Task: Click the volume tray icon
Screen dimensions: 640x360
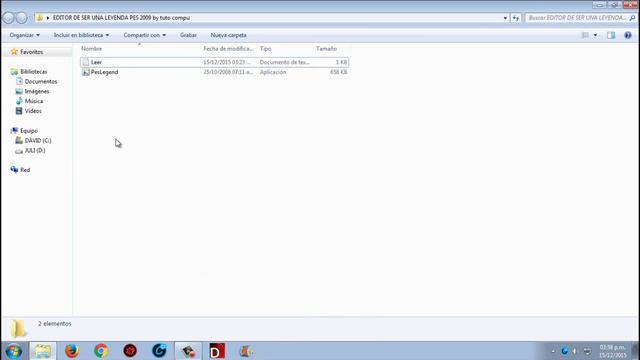Action: point(575,351)
